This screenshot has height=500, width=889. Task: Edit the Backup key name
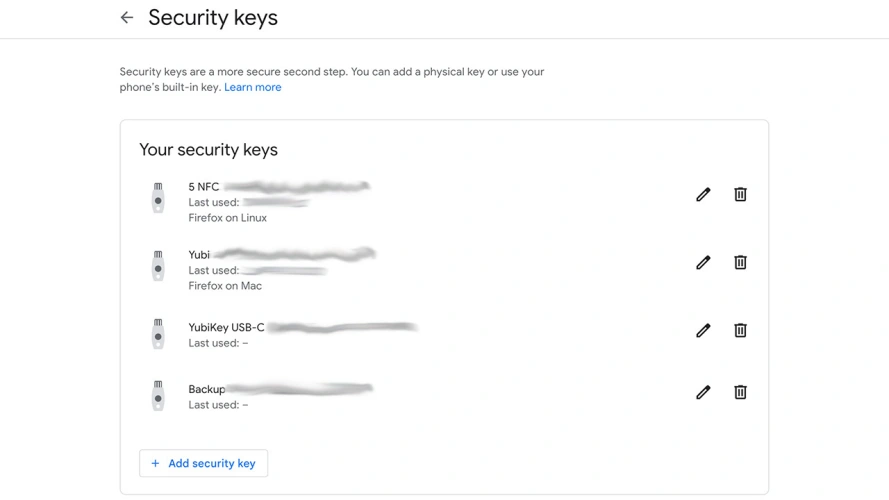pyautogui.click(x=703, y=392)
